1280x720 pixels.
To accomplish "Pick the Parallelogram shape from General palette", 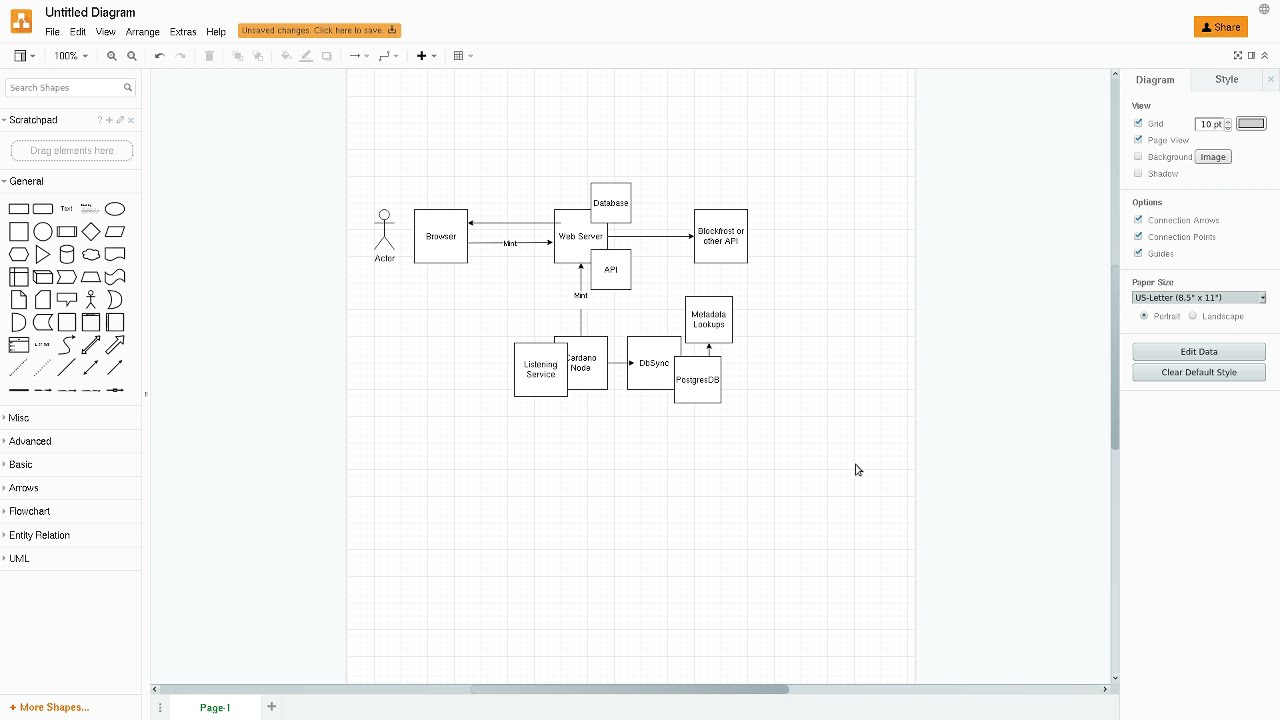I will (x=115, y=232).
